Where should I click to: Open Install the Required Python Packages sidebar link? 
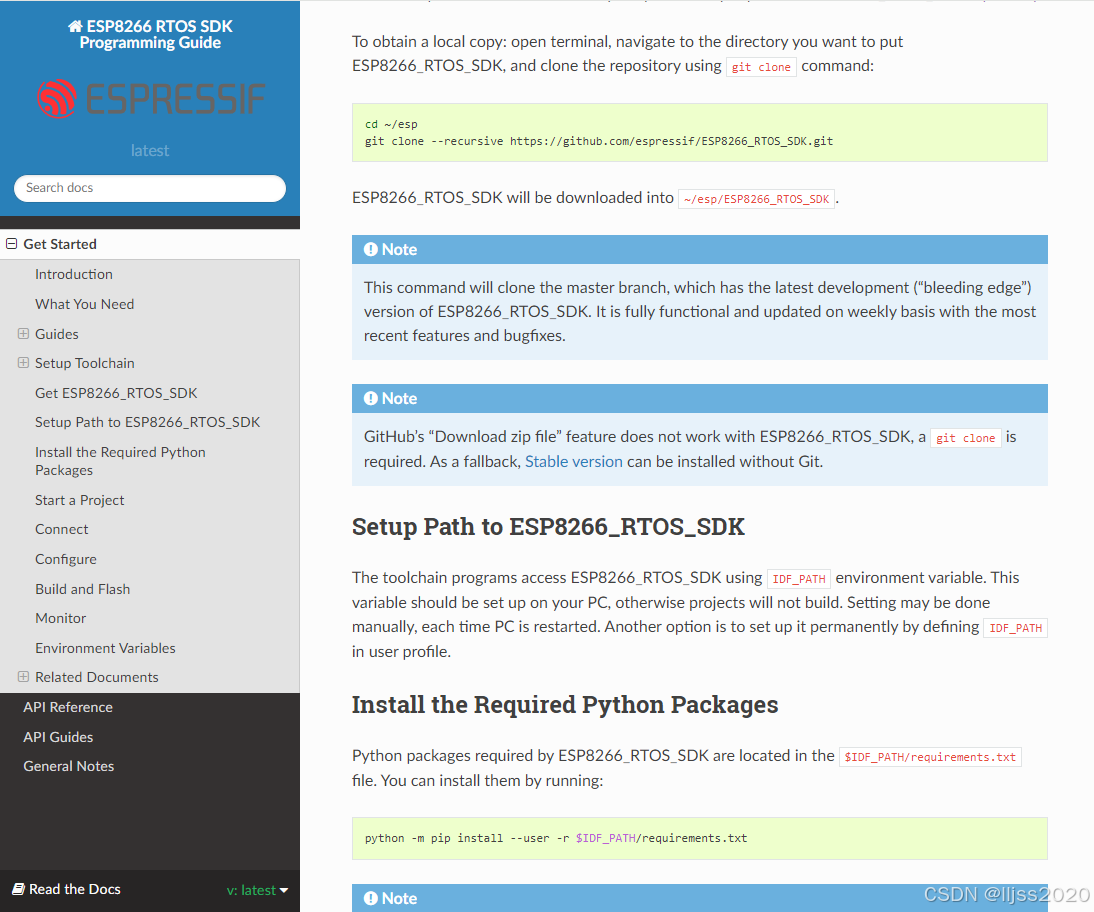click(120, 461)
